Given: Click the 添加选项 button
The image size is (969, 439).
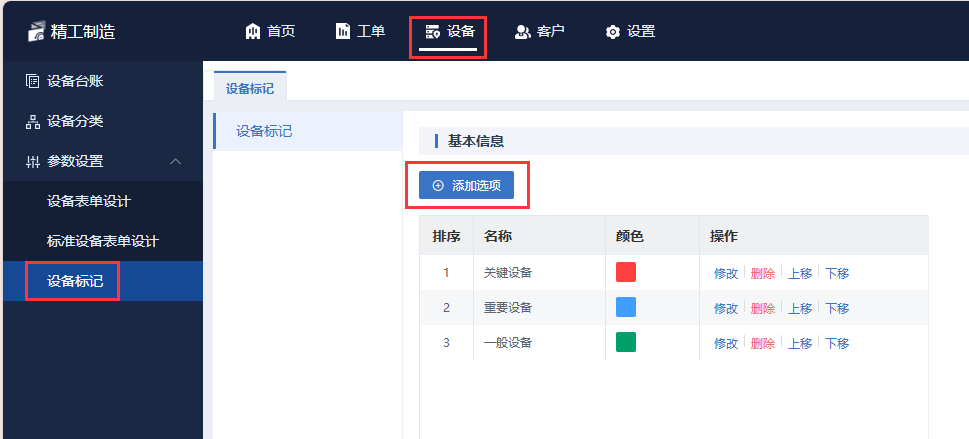Looking at the screenshot, I should [467, 185].
